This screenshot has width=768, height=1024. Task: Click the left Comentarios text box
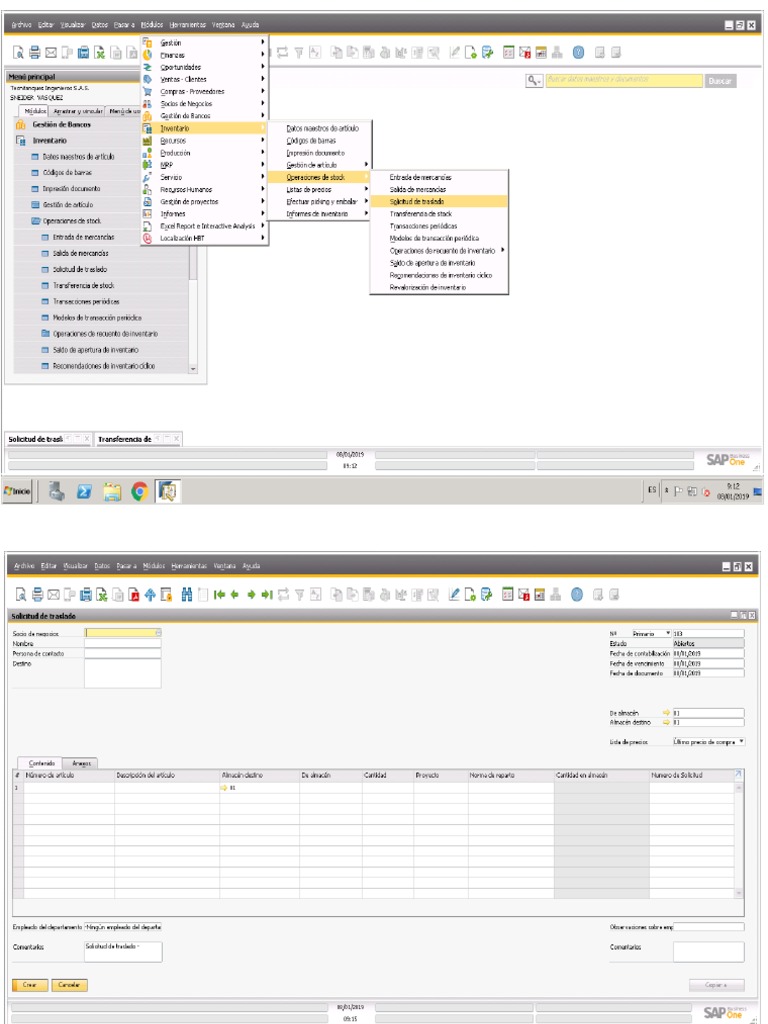[123, 952]
